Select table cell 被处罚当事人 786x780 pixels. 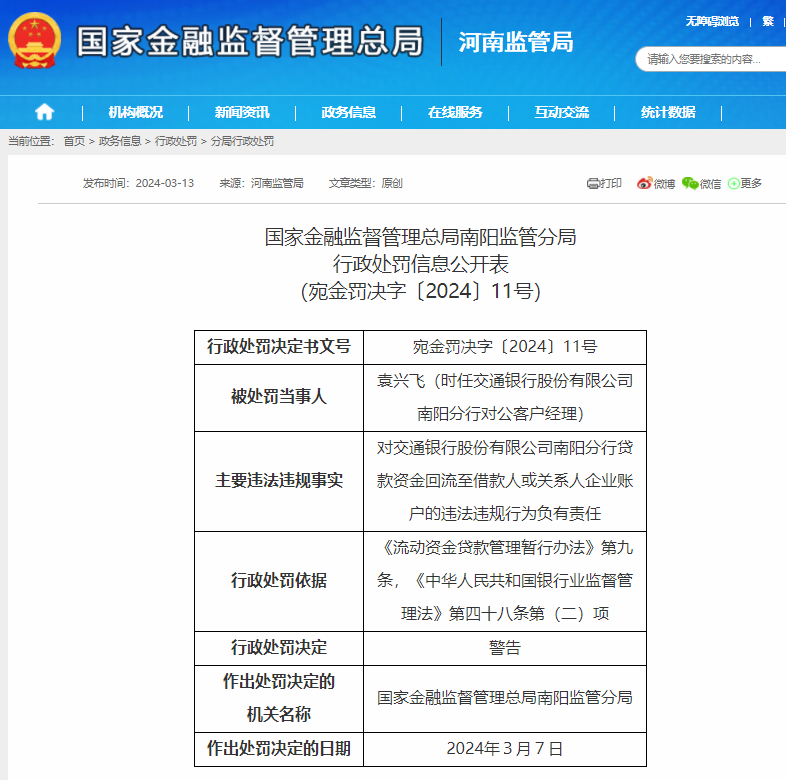(279, 397)
